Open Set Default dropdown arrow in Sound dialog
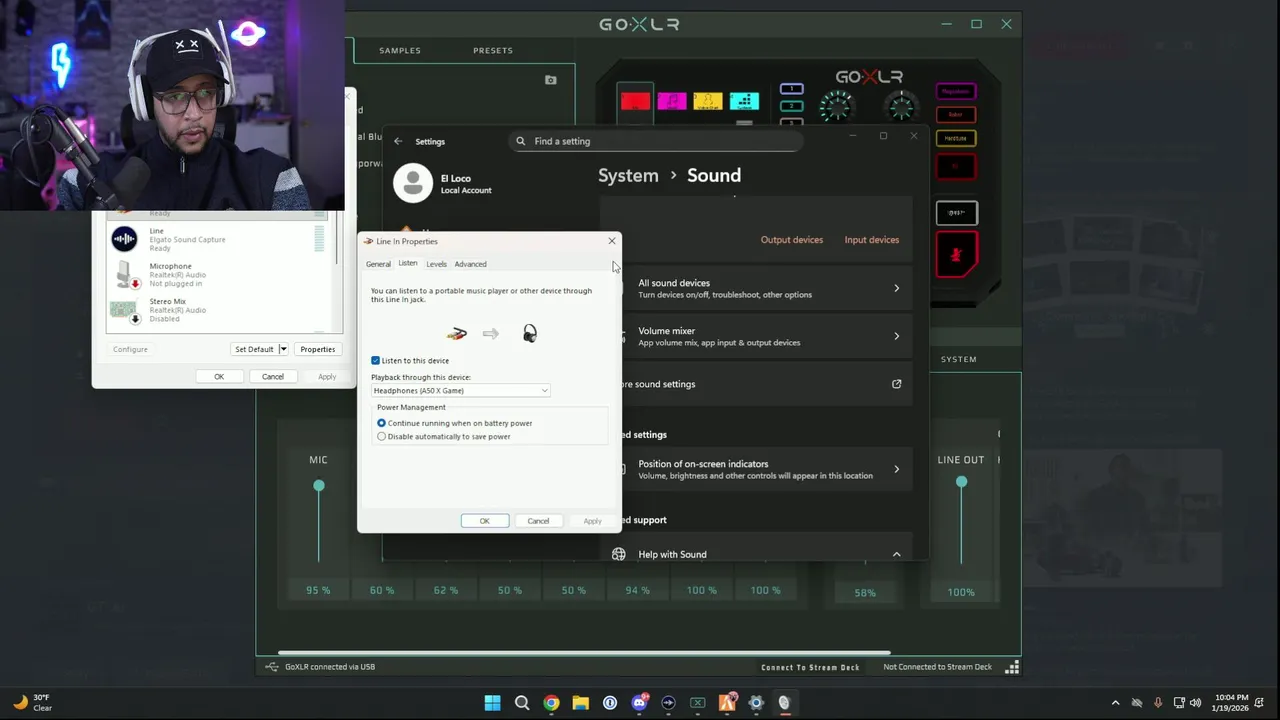Image resolution: width=1280 pixels, height=720 pixels. click(283, 349)
